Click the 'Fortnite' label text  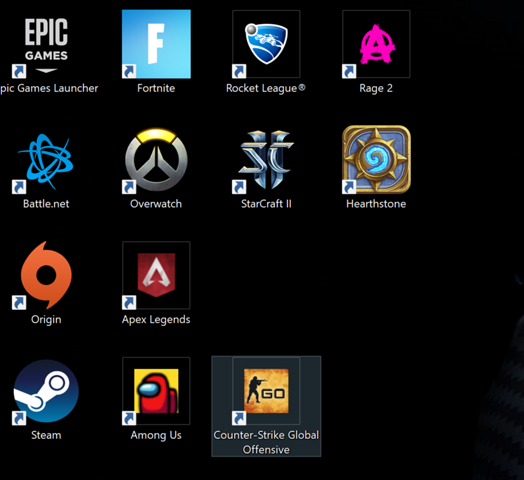coord(156,88)
